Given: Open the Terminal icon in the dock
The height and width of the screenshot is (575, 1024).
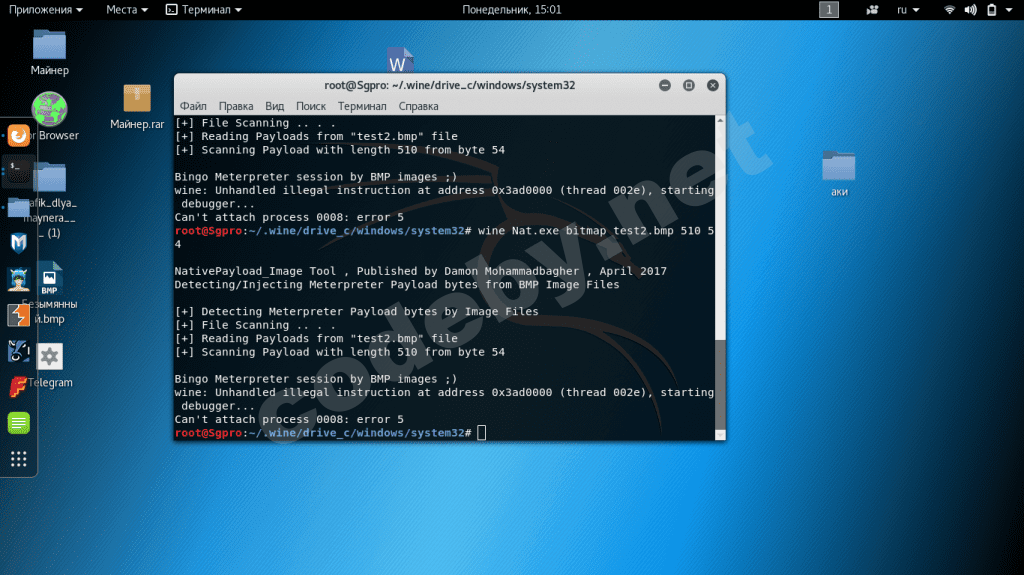Looking at the screenshot, I should click(x=18, y=171).
